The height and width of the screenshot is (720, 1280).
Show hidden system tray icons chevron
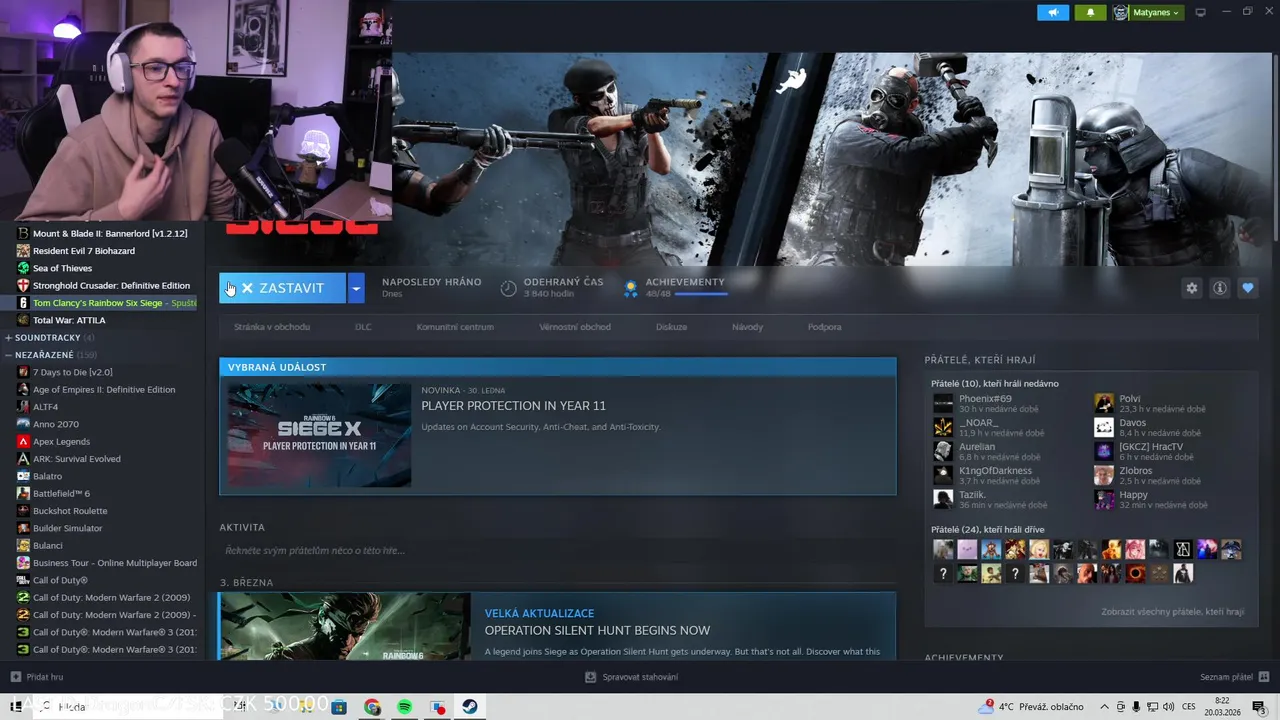tap(1104, 707)
